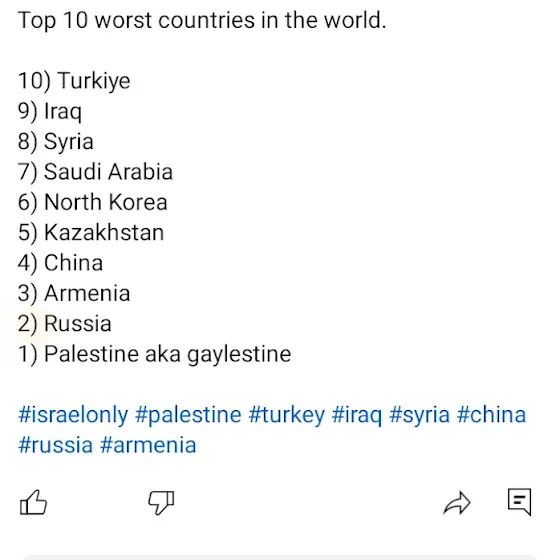Viewport: 560px width, 560px height.
Task: Click the '5) Kazakhstan' line in the post
Action: coord(91,232)
